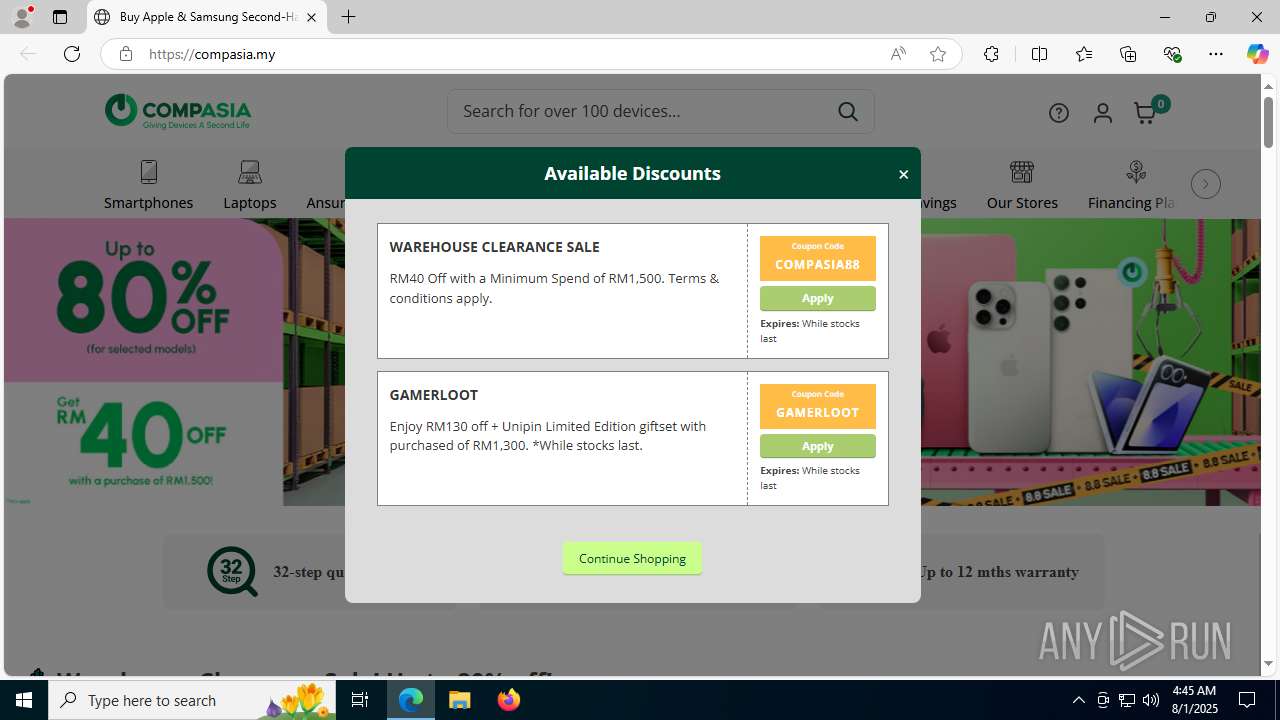Open the browser profile icon

[22, 17]
